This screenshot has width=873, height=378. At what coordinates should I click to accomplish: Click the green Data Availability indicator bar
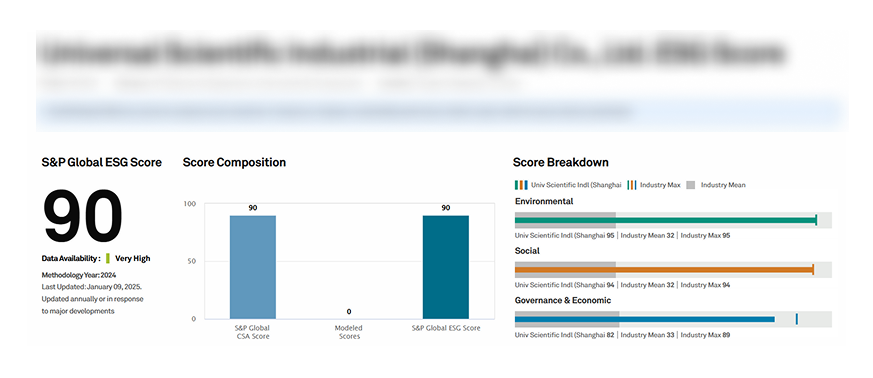click(107, 258)
